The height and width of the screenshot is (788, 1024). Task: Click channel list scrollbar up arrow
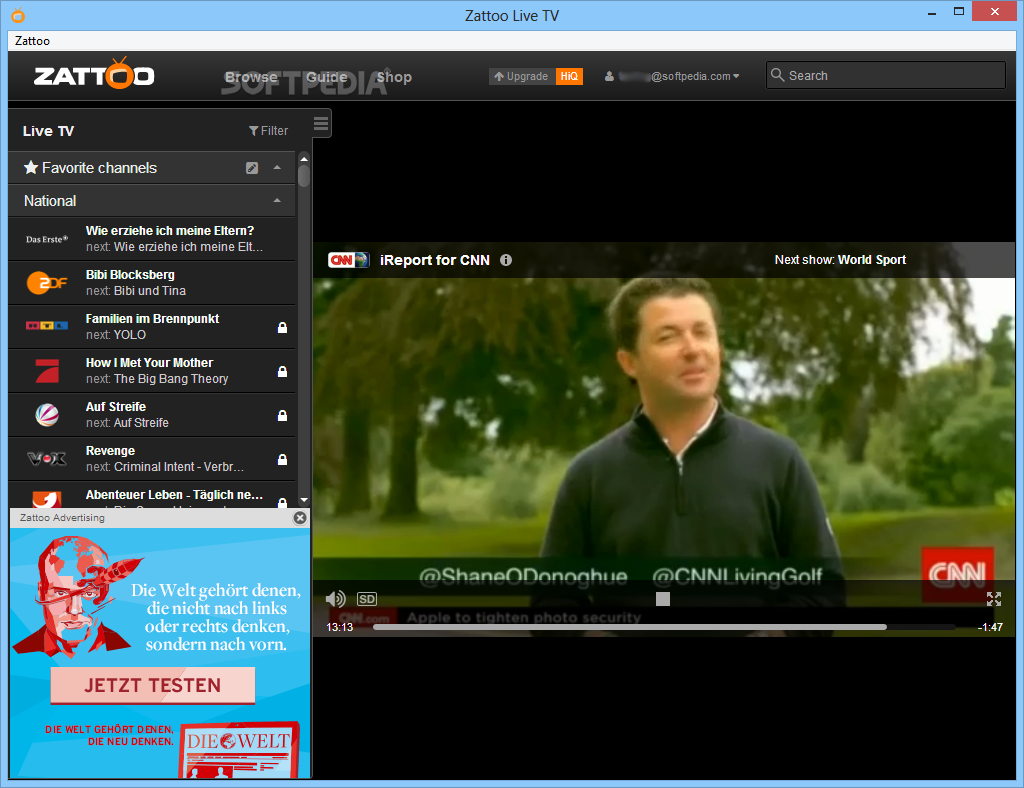pyautogui.click(x=304, y=159)
